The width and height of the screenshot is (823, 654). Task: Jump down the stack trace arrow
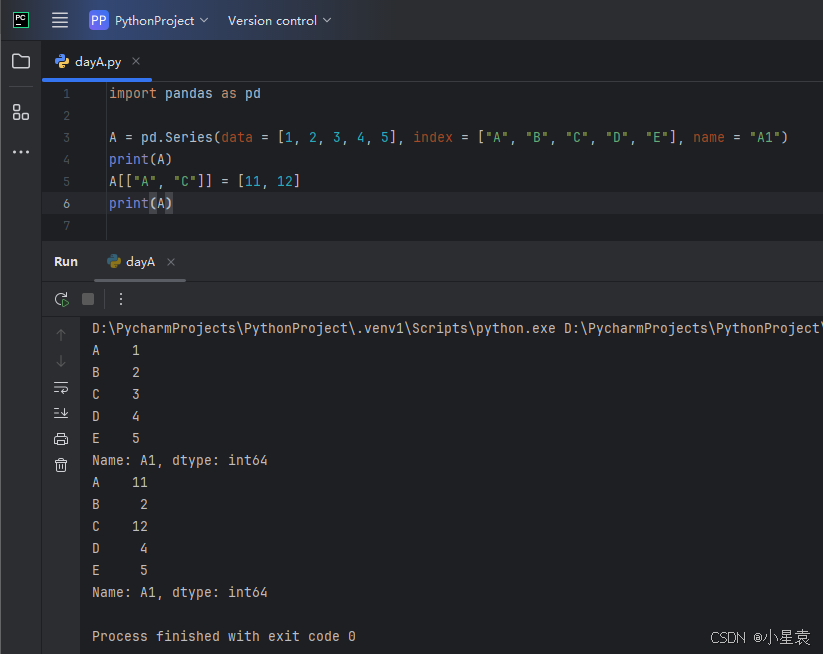point(61,361)
